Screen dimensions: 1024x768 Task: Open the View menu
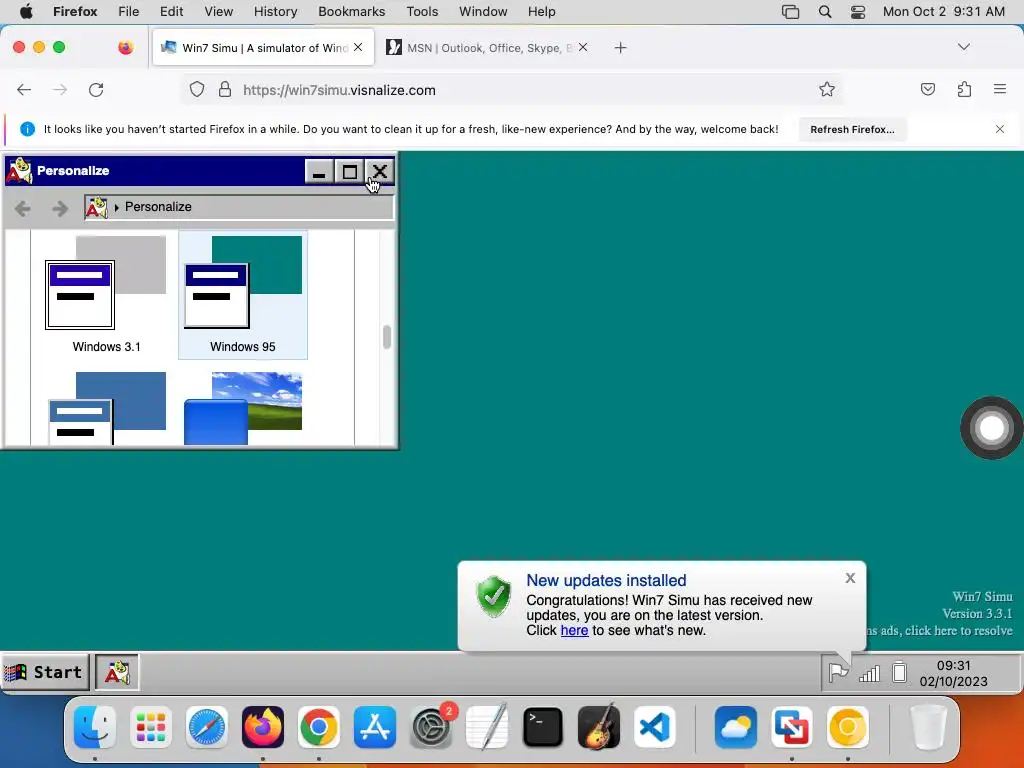[219, 12]
